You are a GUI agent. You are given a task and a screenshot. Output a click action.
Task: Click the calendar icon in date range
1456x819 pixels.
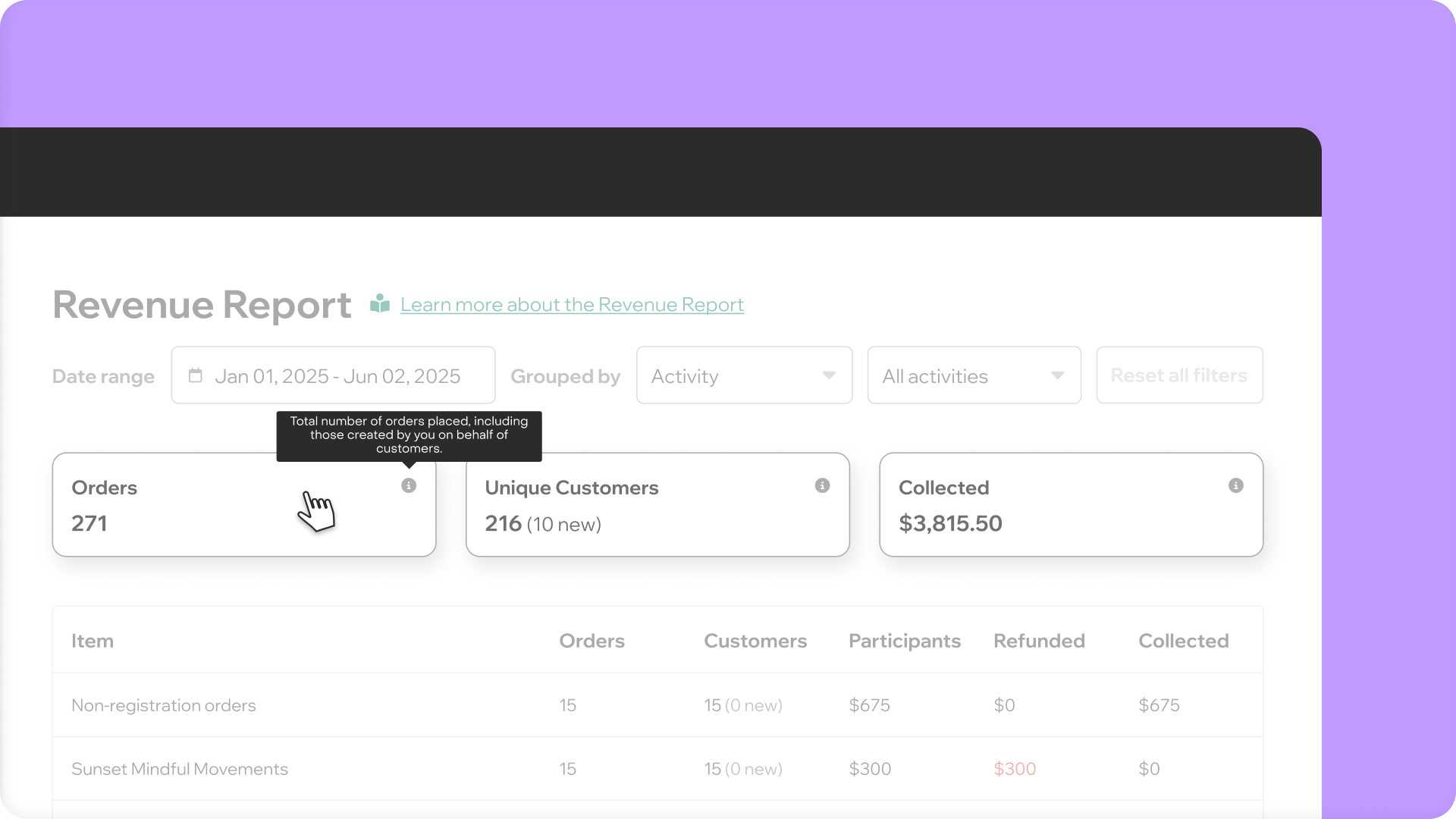196,375
